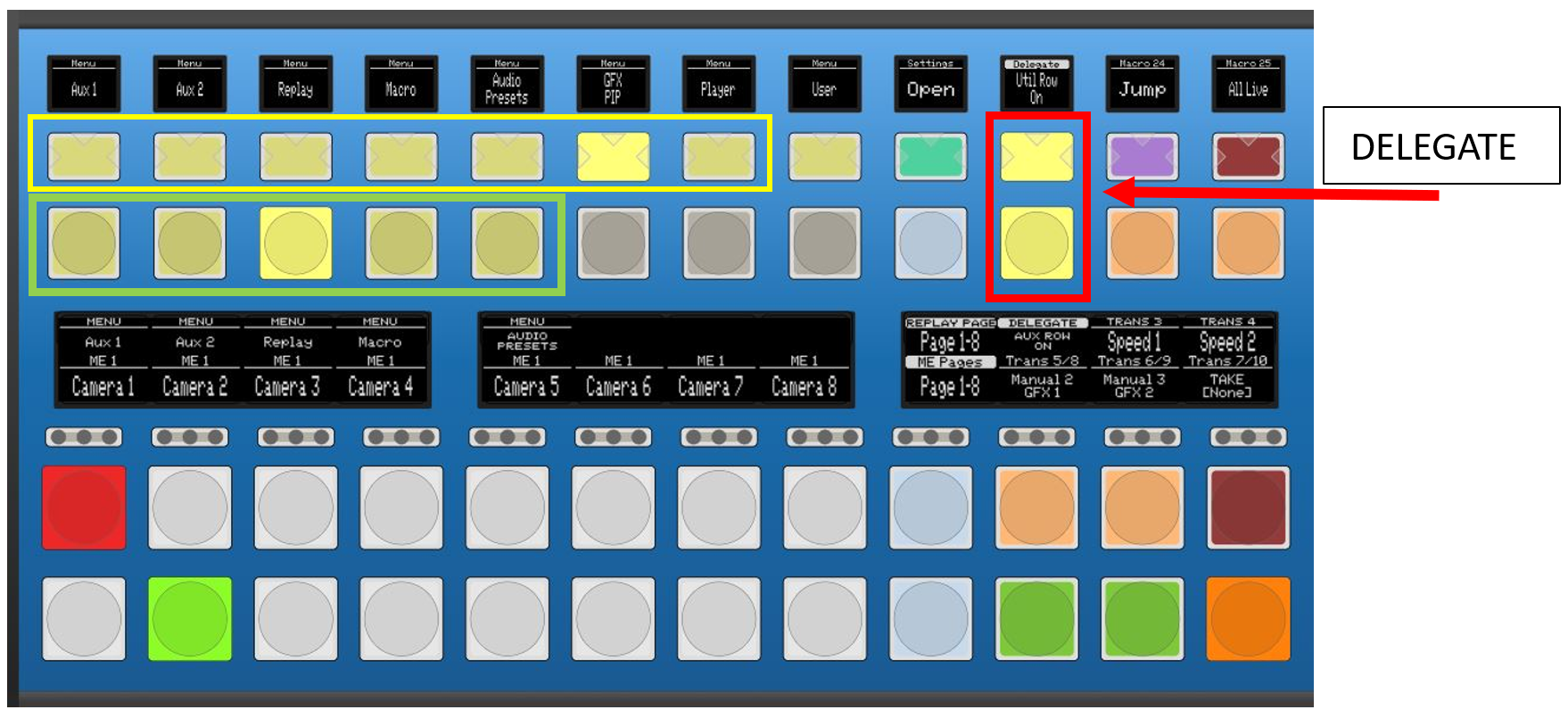Viewport: 1568px width, 718px height.
Task: Tap the three-dot indicator under TAKE column
Action: (1249, 437)
